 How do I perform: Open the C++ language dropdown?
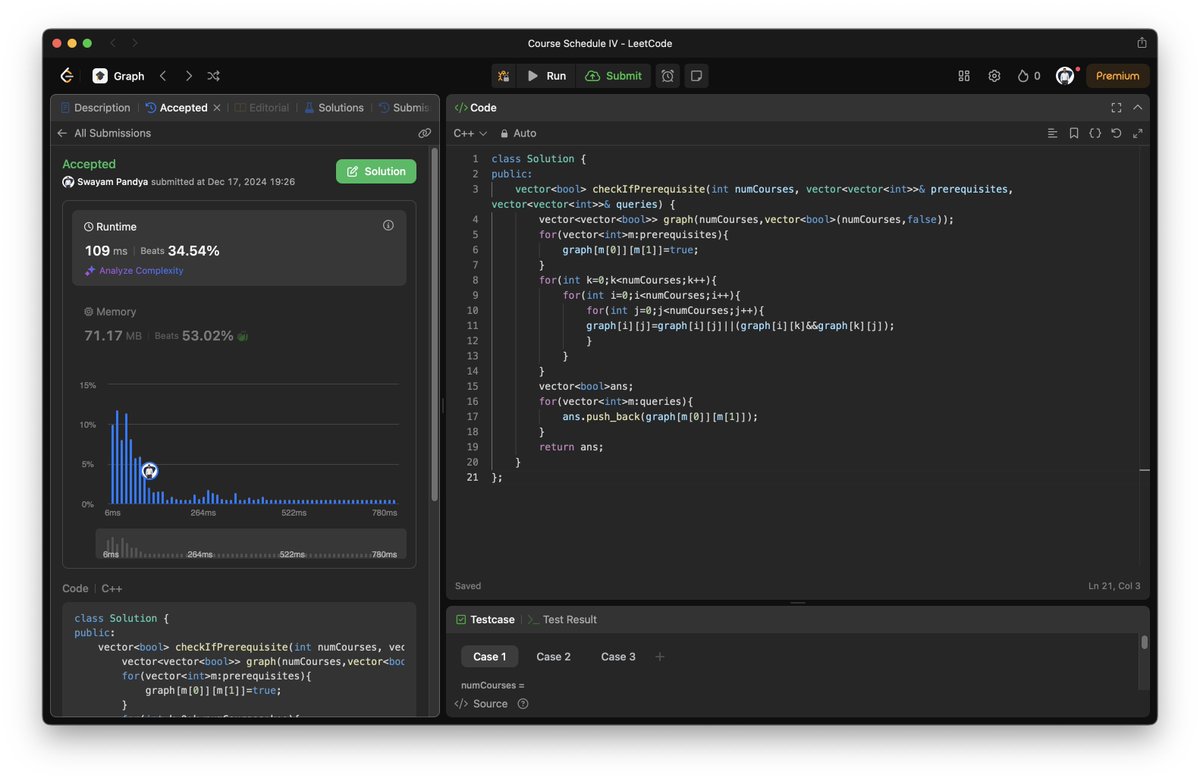[470, 133]
